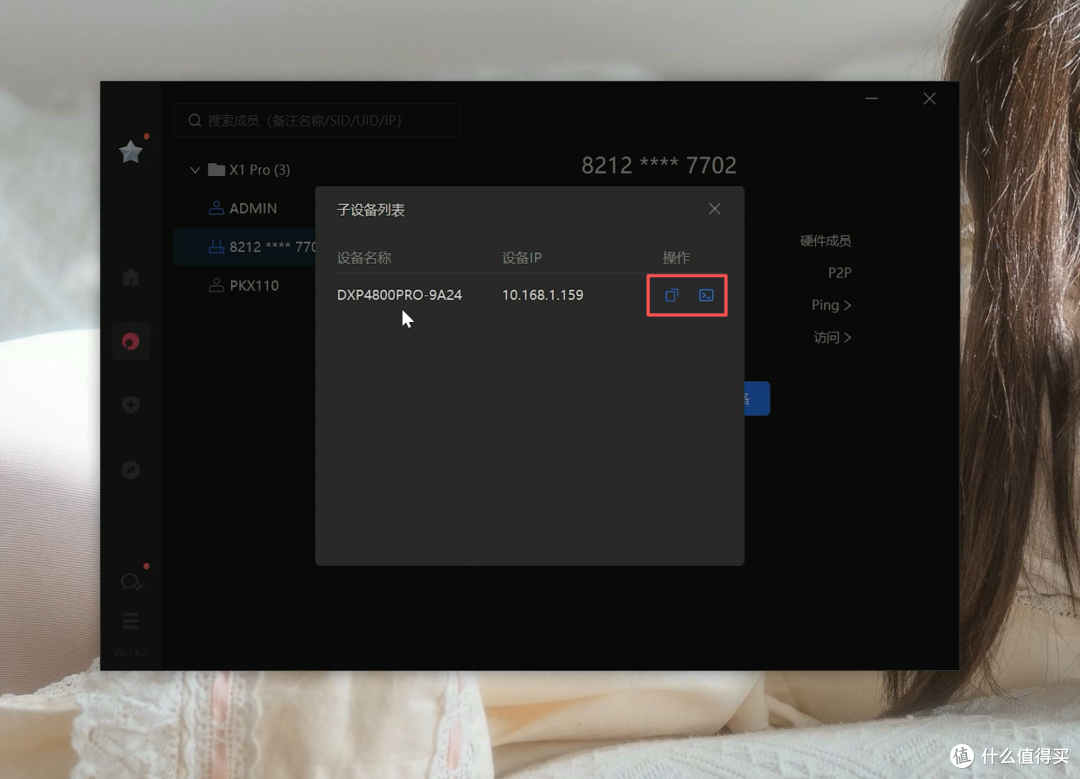The height and width of the screenshot is (779, 1080).
Task: Click the star icon in sidebar
Action: (131, 152)
